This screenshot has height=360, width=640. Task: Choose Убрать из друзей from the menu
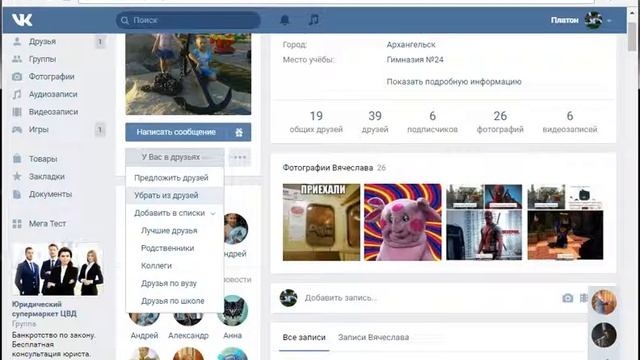point(175,195)
